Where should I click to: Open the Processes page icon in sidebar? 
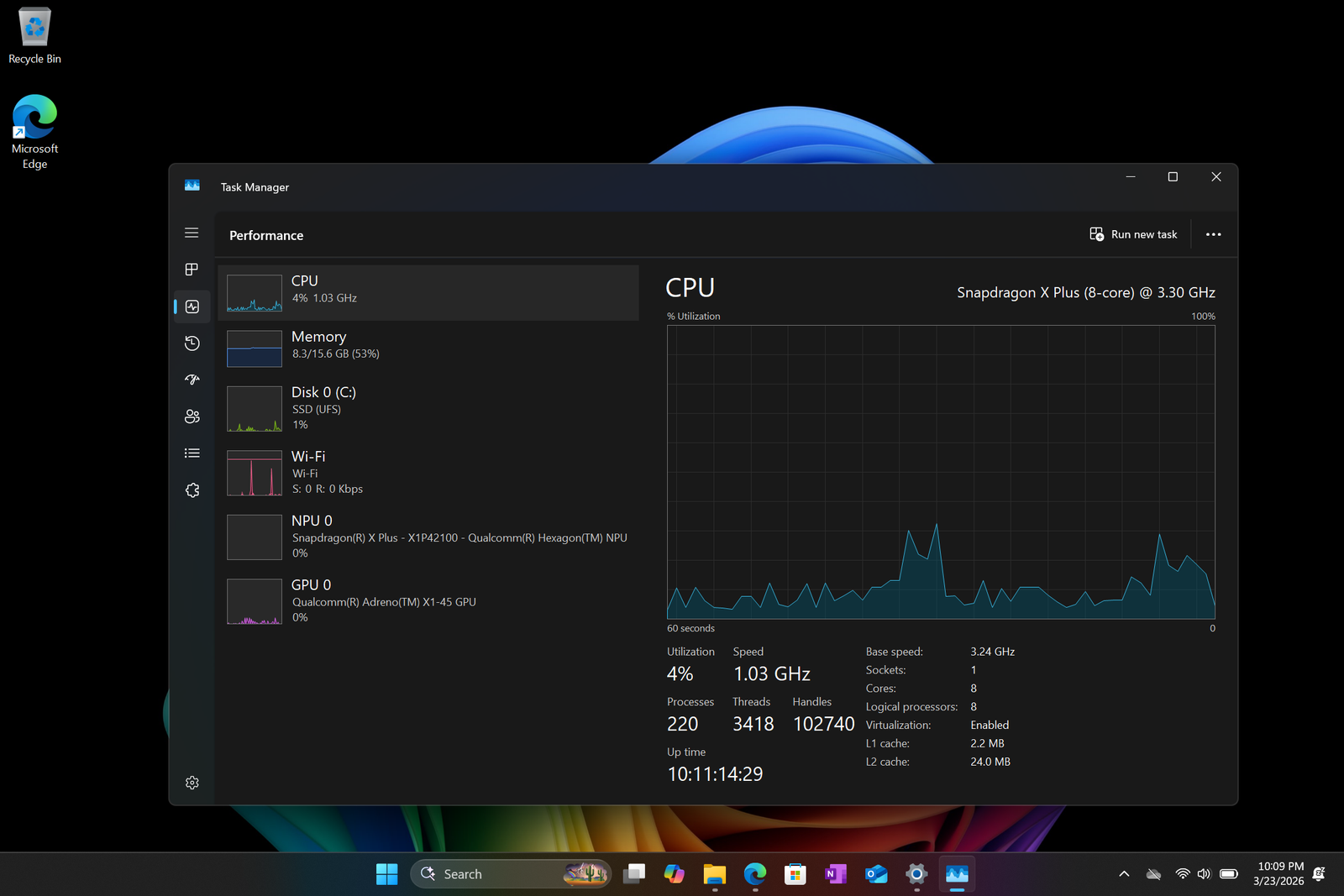192,270
